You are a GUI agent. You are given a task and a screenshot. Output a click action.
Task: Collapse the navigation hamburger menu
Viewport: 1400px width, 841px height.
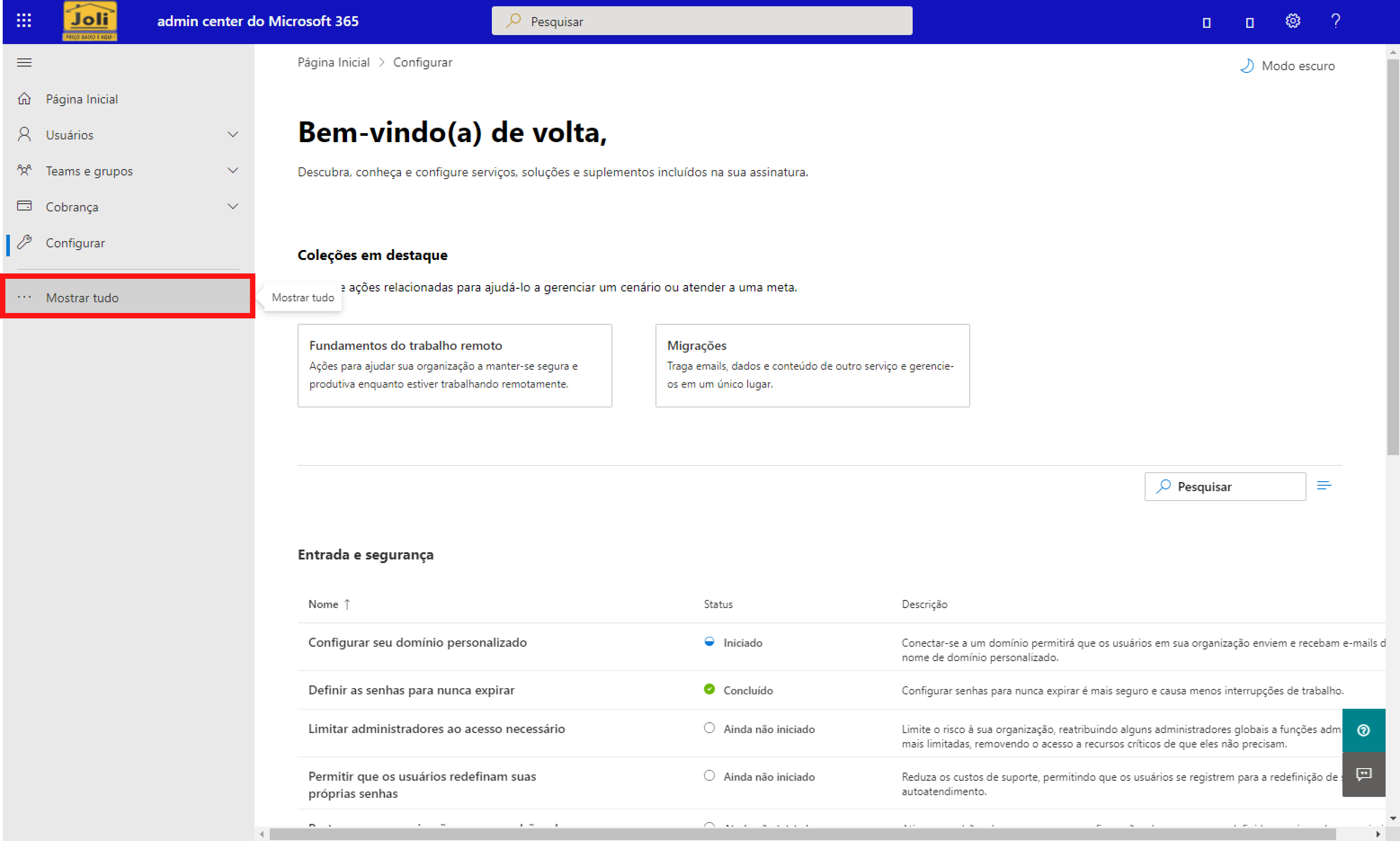[x=24, y=63]
